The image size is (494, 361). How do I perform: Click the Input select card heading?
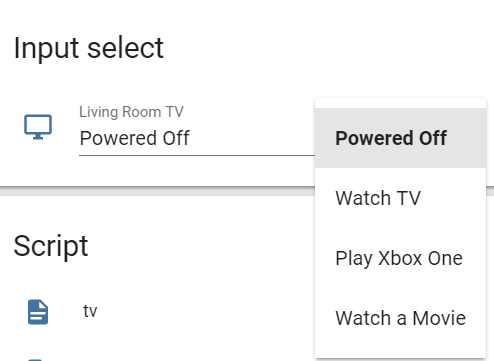click(89, 48)
